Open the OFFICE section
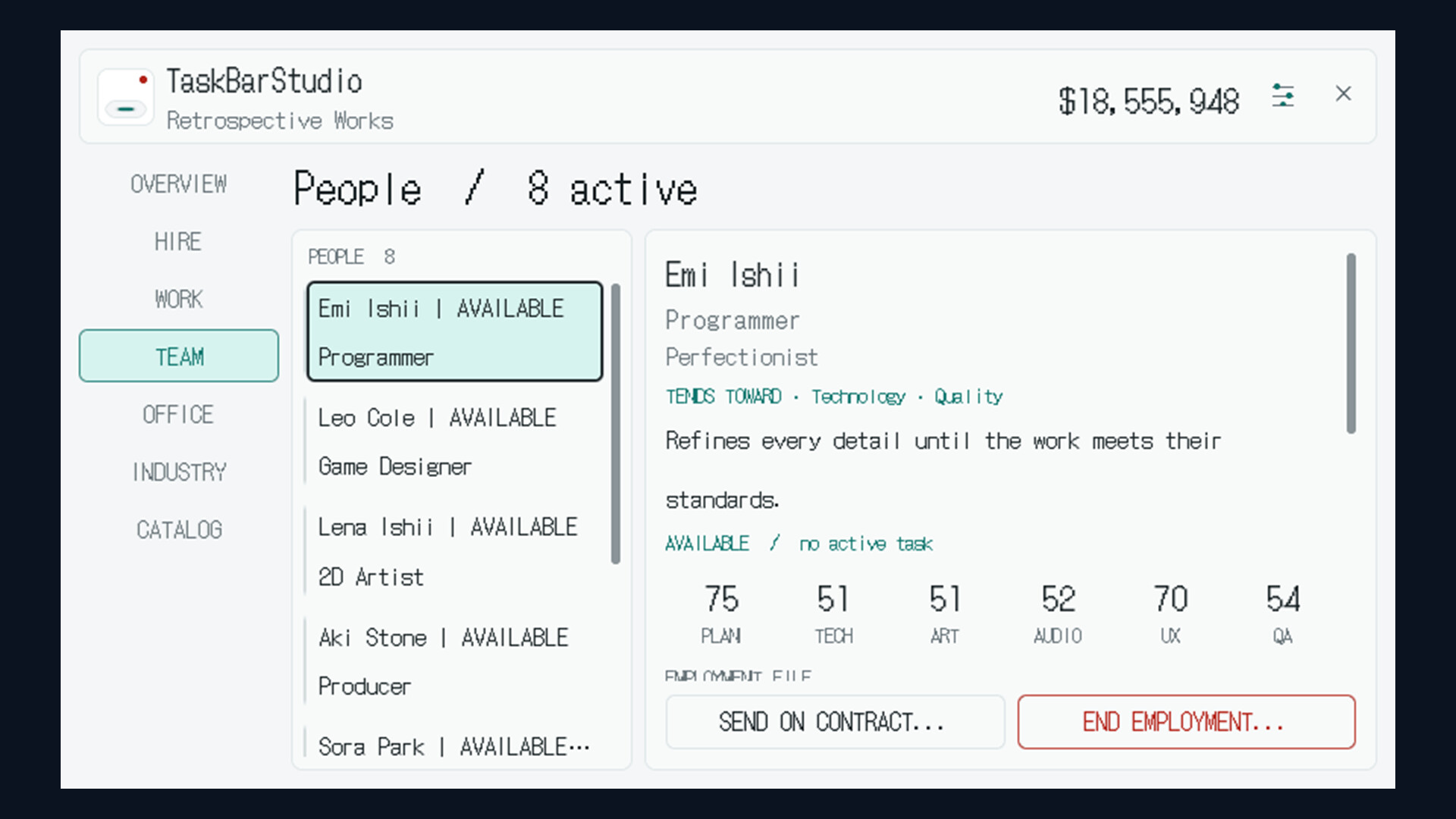 click(x=178, y=414)
